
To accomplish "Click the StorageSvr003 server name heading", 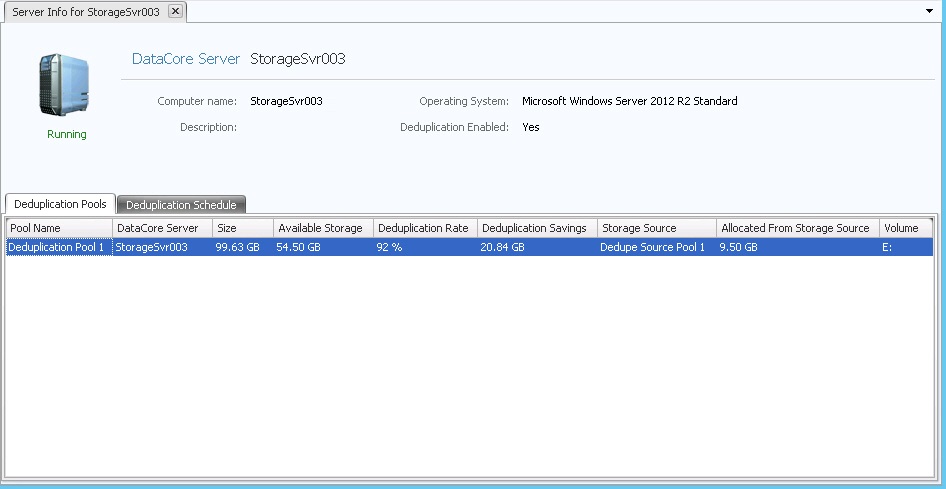I will pyautogui.click(x=298, y=59).
